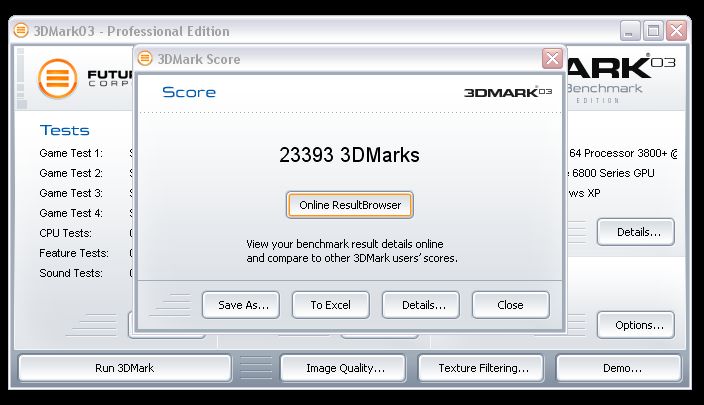
Task: Open the Online ResultBrowser
Action: click(x=350, y=205)
